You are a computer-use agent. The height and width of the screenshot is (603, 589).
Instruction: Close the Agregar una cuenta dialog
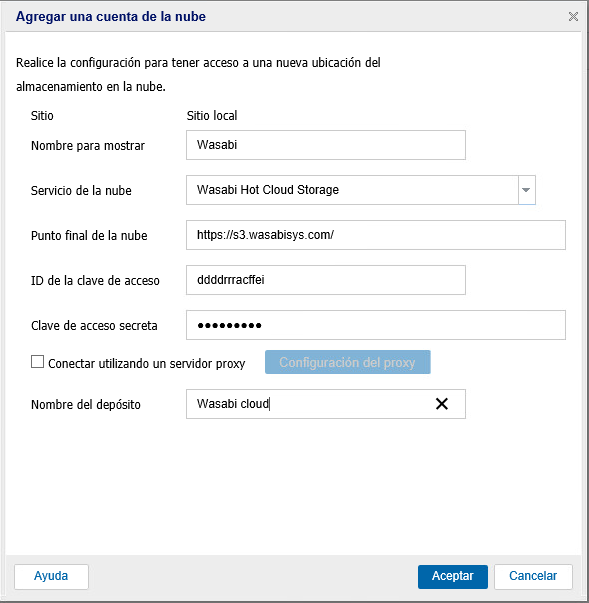(573, 17)
